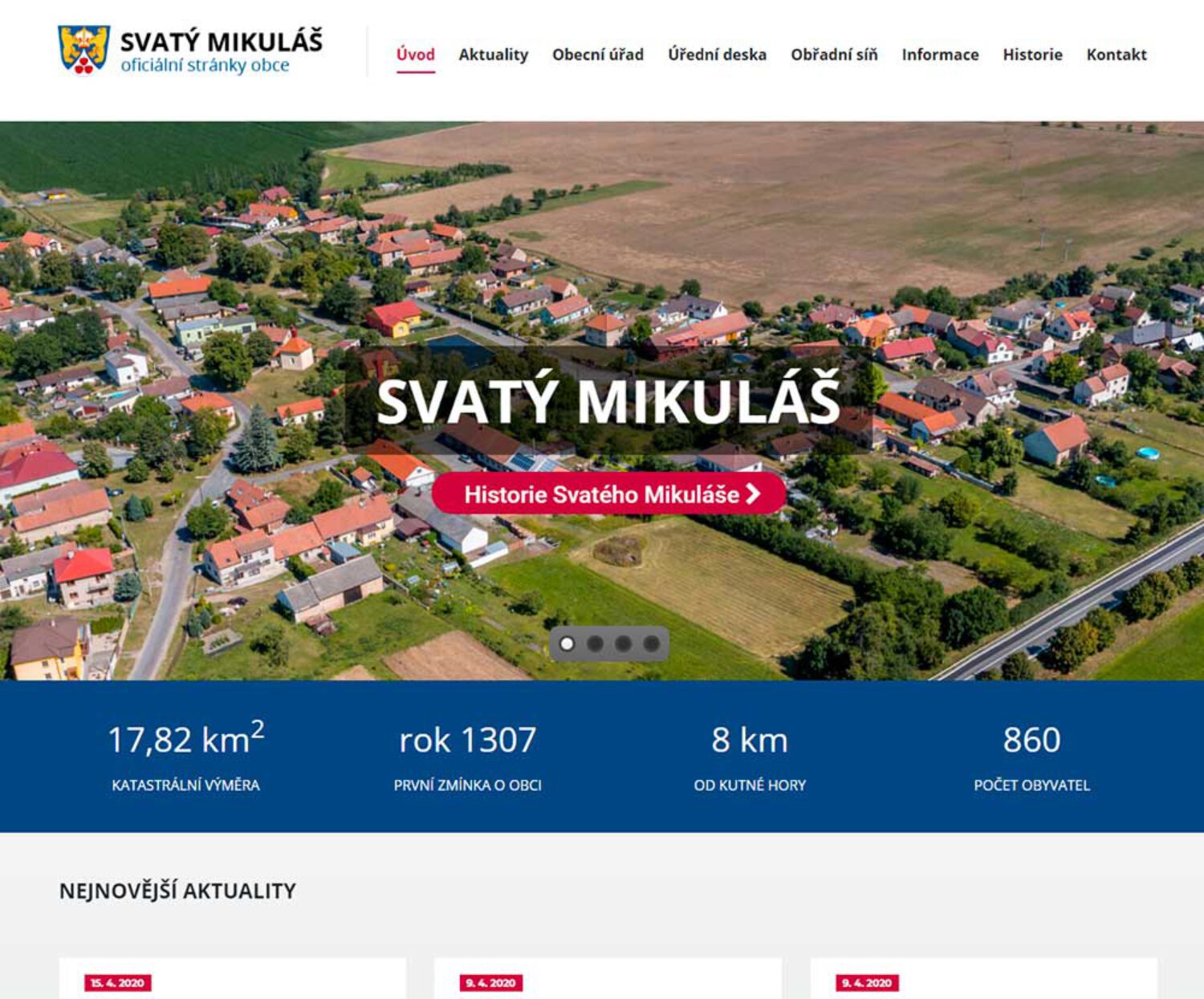Open the Kontakt page
This screenshot has height=999, width=1204.
(1117, 55)
